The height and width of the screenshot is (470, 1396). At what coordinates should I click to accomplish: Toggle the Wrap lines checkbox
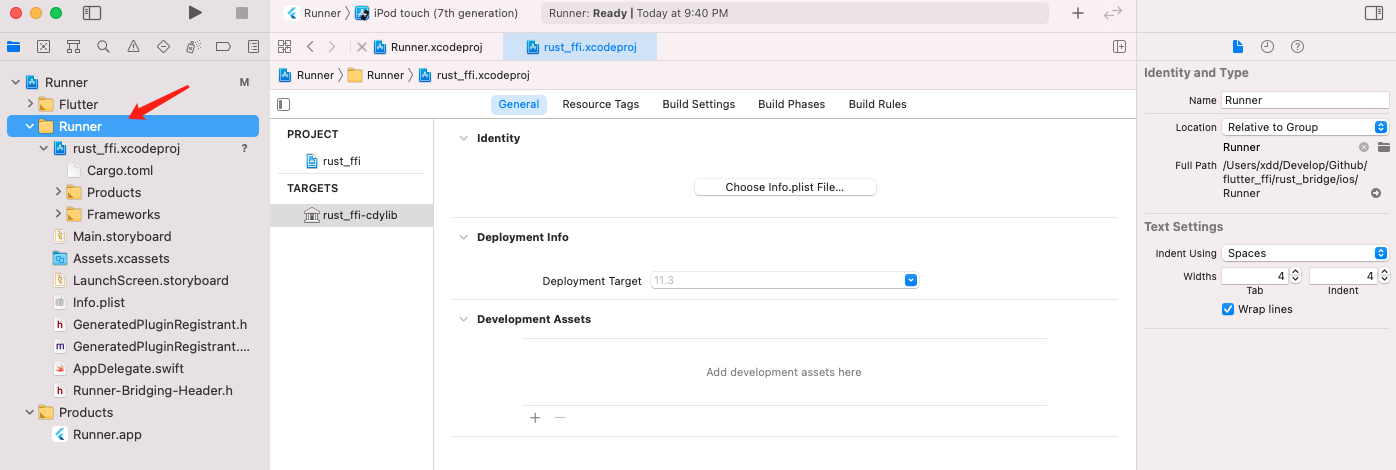click(x=1228, y=309)
